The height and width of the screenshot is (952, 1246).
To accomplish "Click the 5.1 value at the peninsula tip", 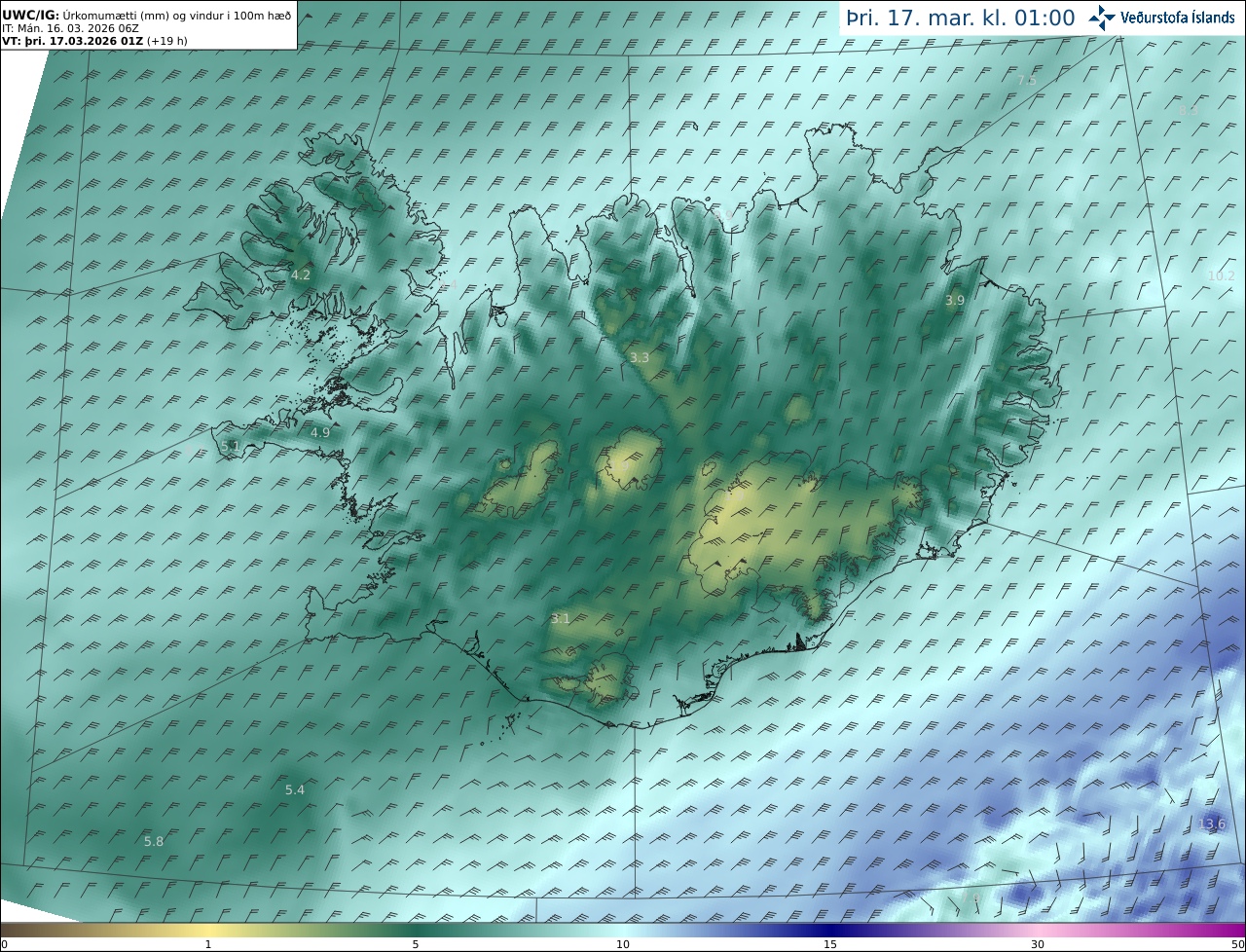I will 230,446.
